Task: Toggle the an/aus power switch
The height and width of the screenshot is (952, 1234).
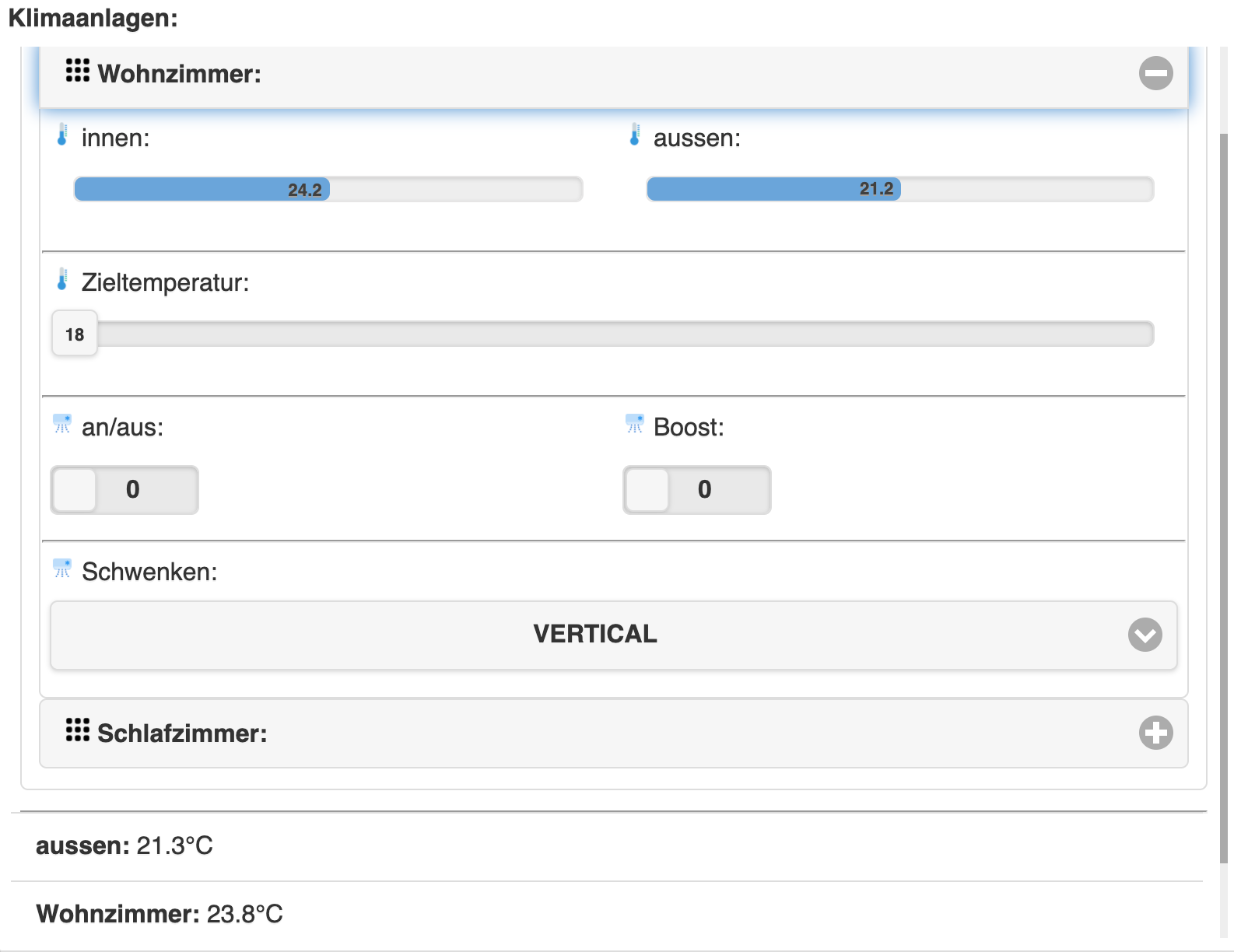Action: click(x=124, y=490)
